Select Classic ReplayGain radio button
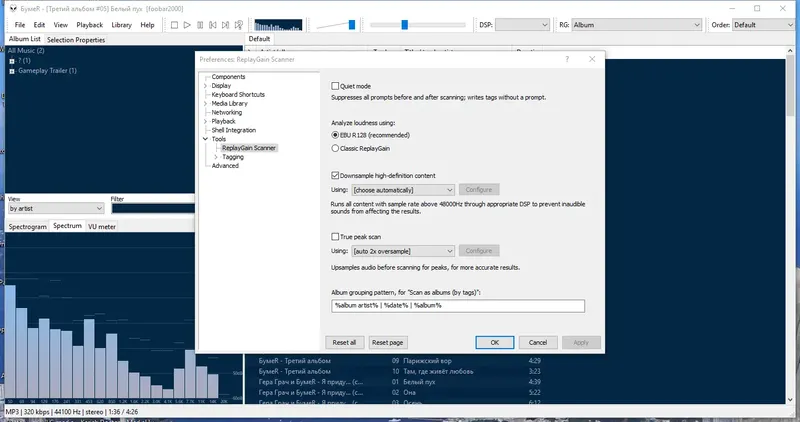800x422 pixels. 335,148
